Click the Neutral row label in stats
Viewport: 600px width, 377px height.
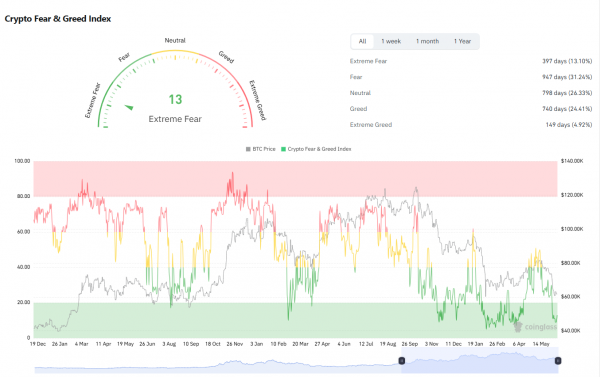[x=360, y=93]
